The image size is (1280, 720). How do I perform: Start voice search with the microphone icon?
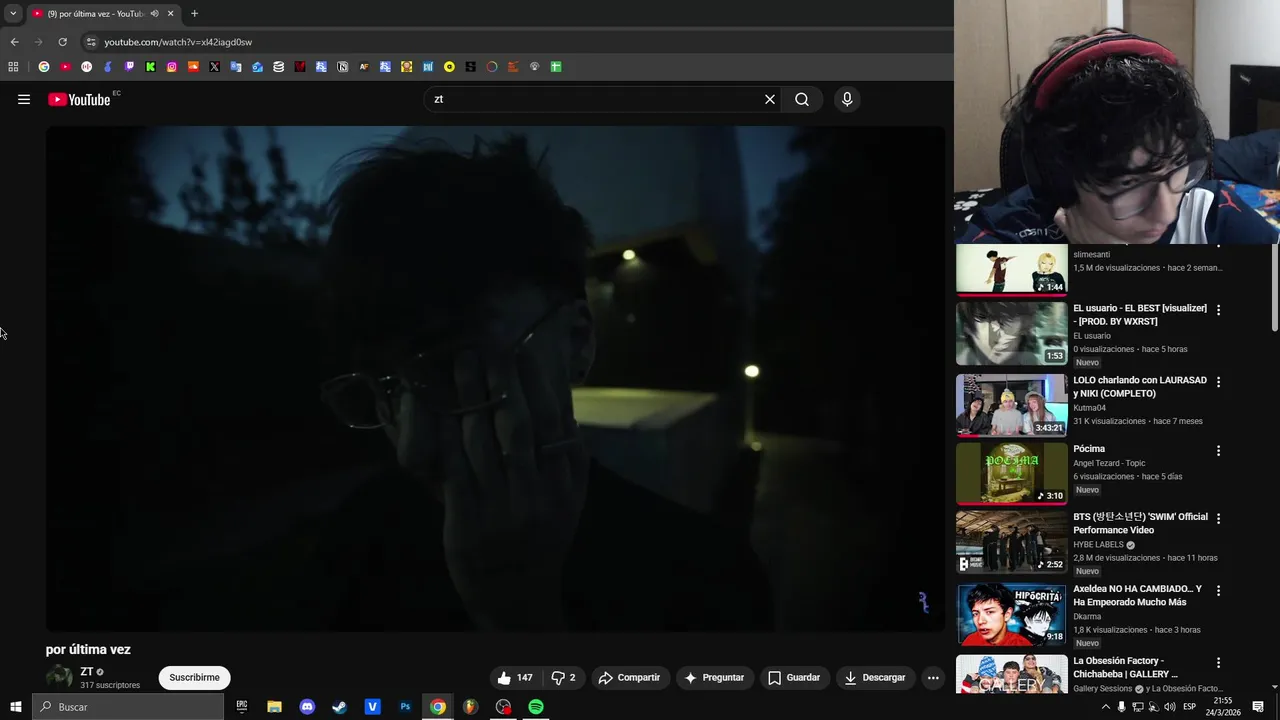[847, 99]
